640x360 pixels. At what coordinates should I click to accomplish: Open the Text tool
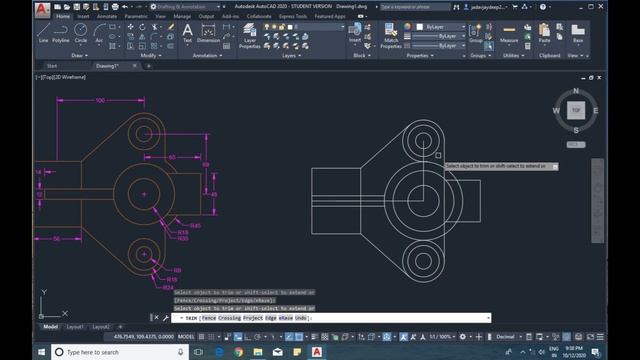coord(187,33)
